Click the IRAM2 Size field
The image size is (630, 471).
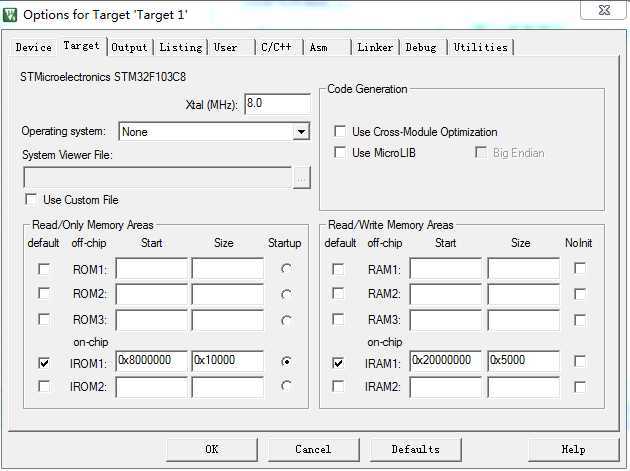click(x=524, y=387)
